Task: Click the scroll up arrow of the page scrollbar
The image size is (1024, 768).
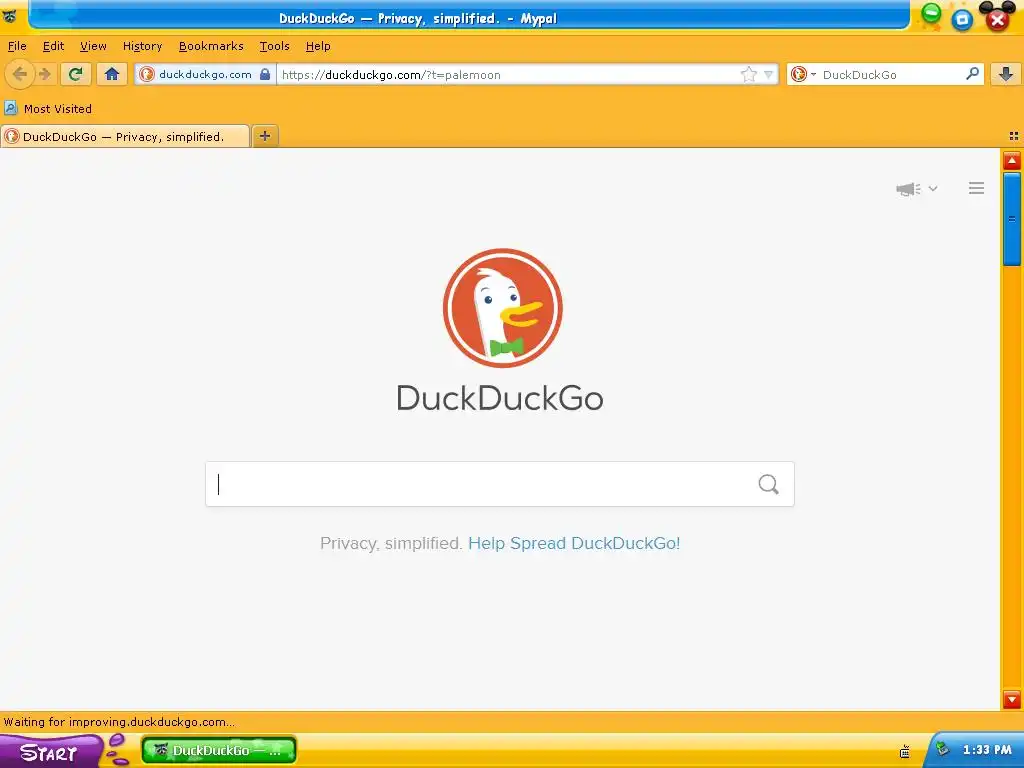Action: pyautogui.click(x=1012, y=160)
